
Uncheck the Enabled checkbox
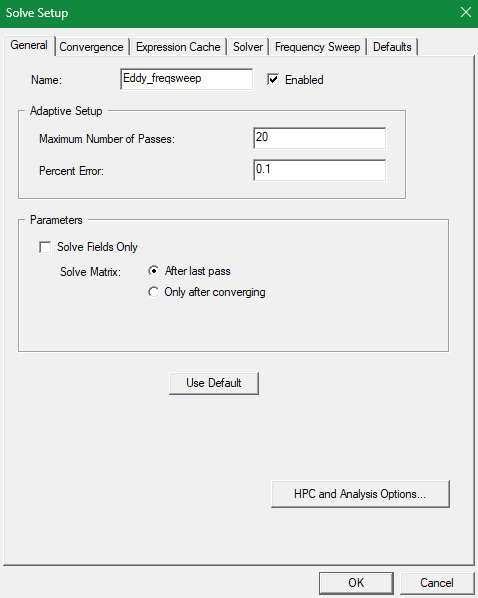[x=273, y=79]
